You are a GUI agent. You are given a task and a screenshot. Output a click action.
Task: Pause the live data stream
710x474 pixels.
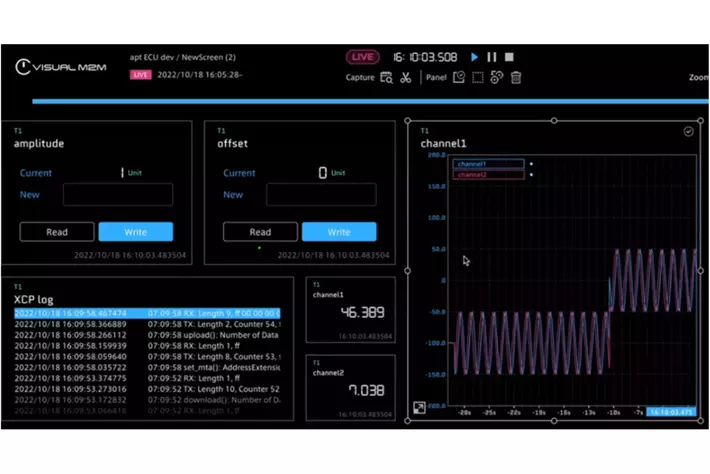[x=492, y=58]
